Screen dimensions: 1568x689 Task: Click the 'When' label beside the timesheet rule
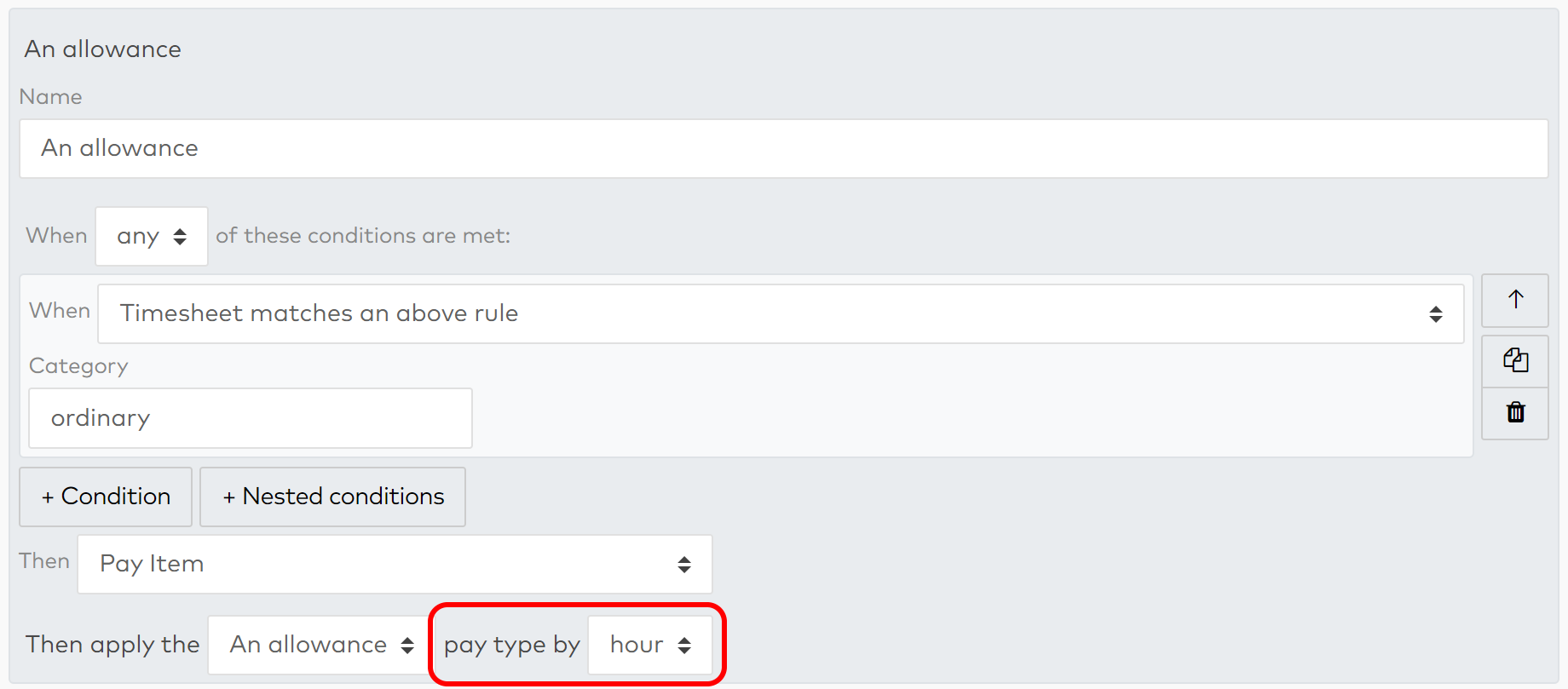pos(60,311)
